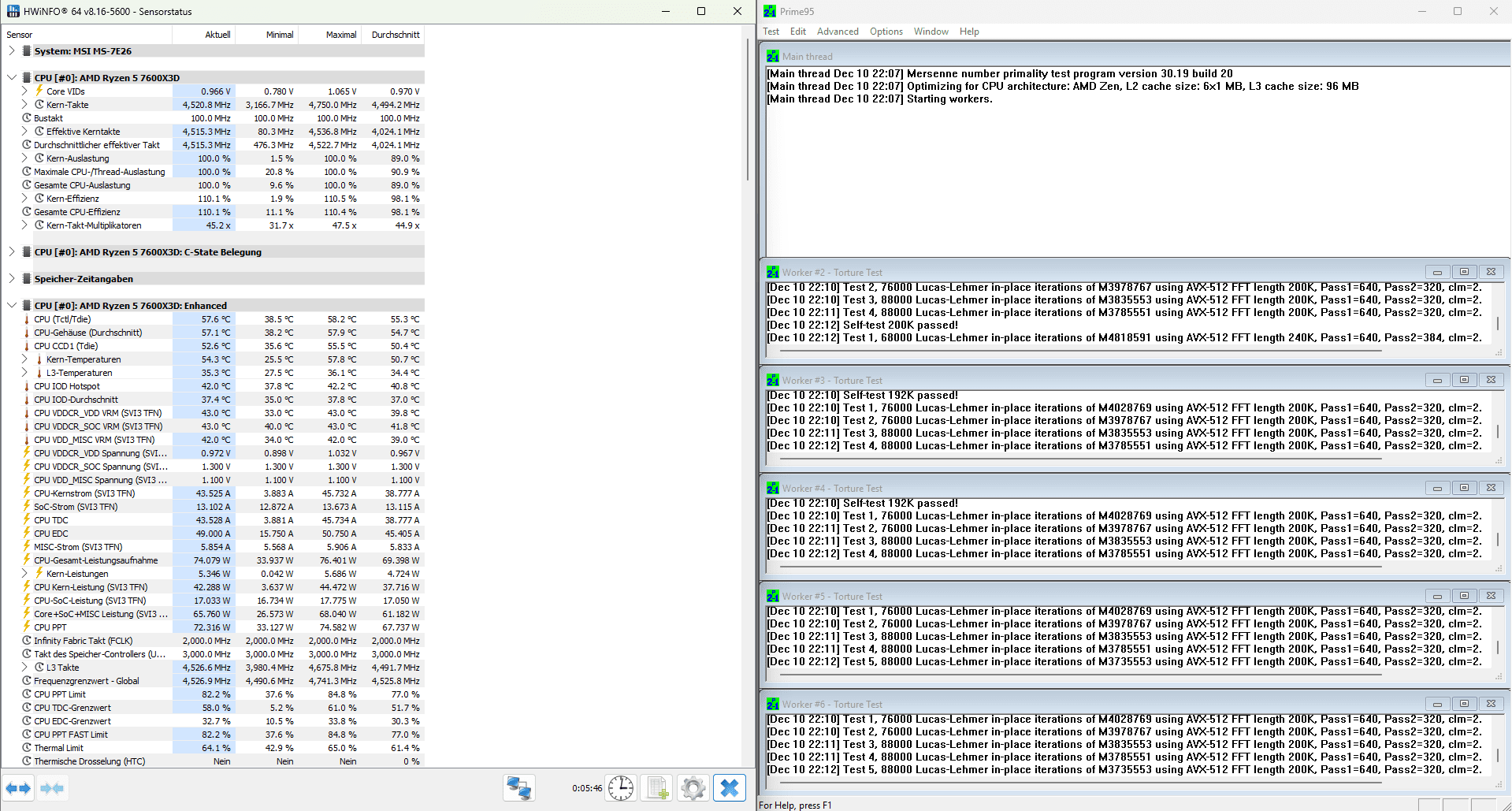This screenshot has height=811, width=1512.
Task: Click the Durchschnitt column header
Action: click(x=392, y=35)
